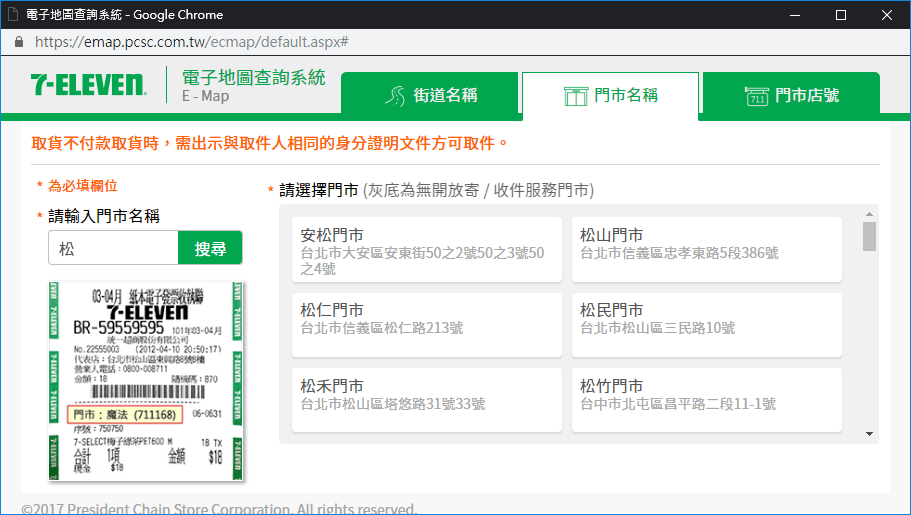Pick the 松禾門市 store card
The height and width of the screenshot is (515, 911).
pos(427,400)
